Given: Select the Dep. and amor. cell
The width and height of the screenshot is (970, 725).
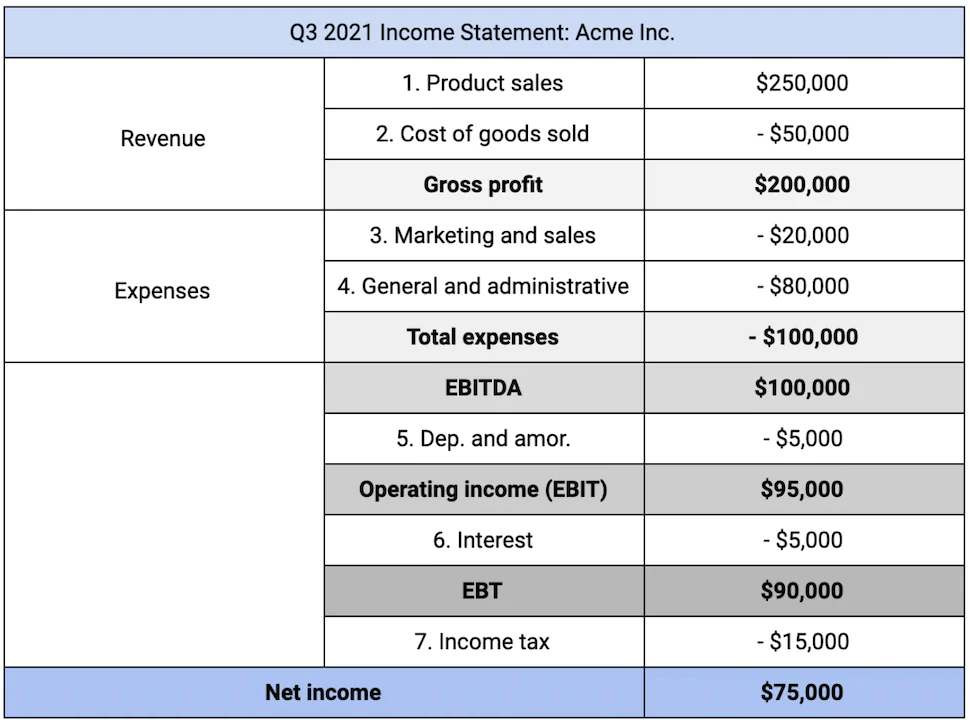Looking at the screenshot, I should [x=483, y=439].
